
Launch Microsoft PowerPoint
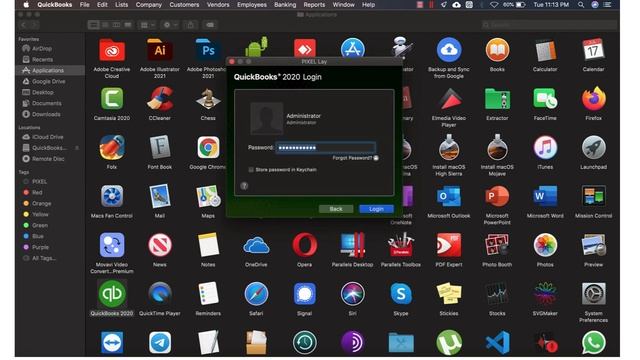(497, 196)
